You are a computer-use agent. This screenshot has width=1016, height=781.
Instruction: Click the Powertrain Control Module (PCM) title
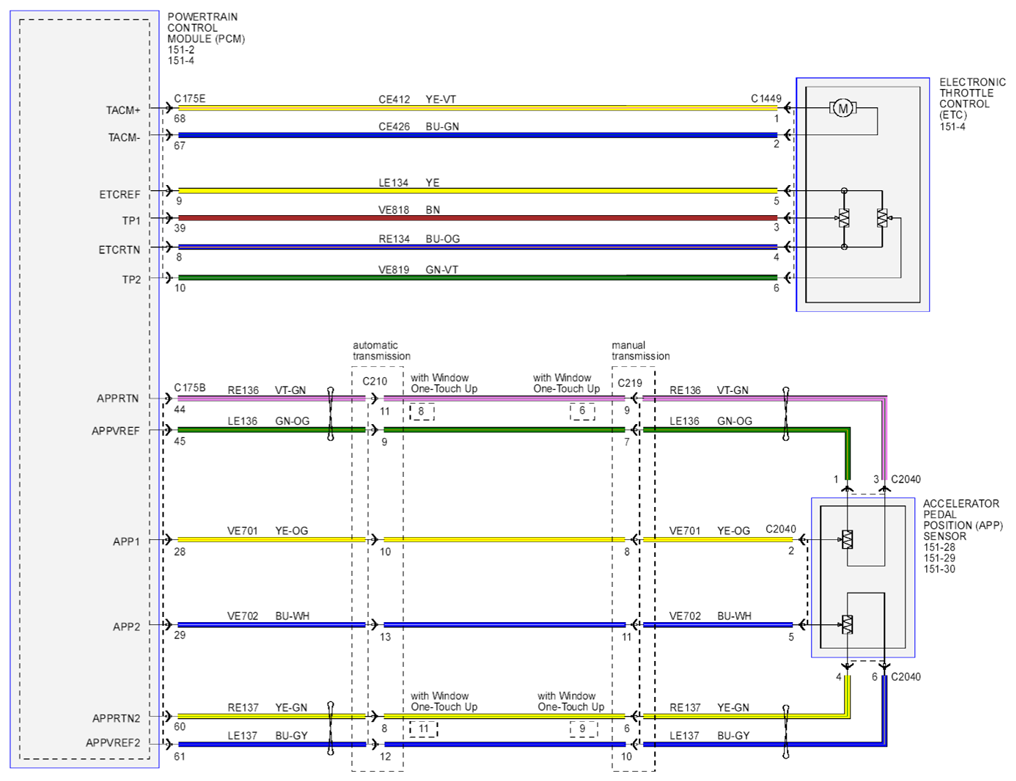(206, 28)
